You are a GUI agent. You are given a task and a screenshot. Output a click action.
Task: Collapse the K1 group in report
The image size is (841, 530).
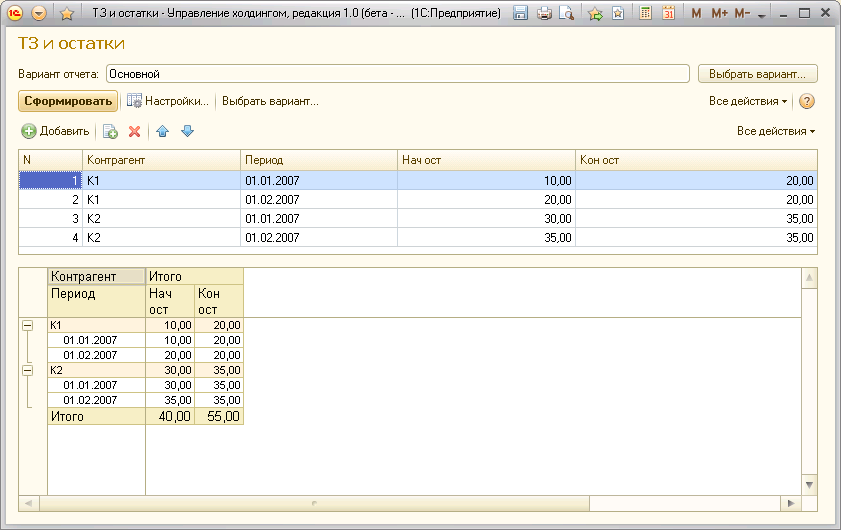tap(27, 325)
